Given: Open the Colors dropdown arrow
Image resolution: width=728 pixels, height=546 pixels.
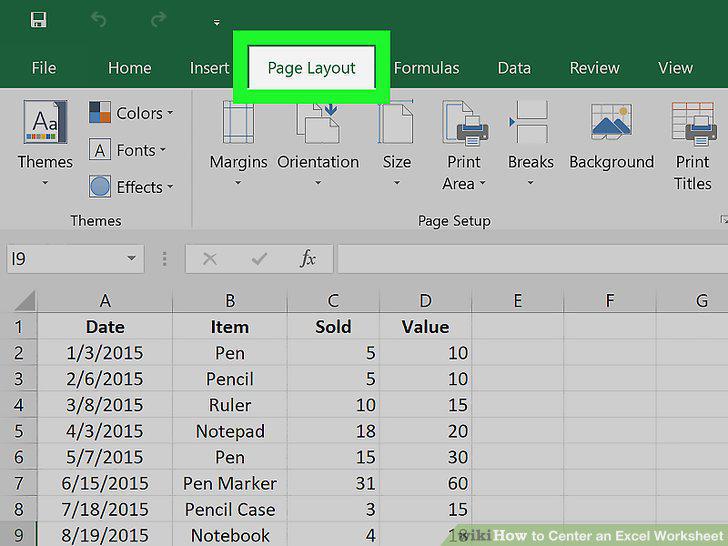Looking at the screenshot, I should click(x=170, y=112).
